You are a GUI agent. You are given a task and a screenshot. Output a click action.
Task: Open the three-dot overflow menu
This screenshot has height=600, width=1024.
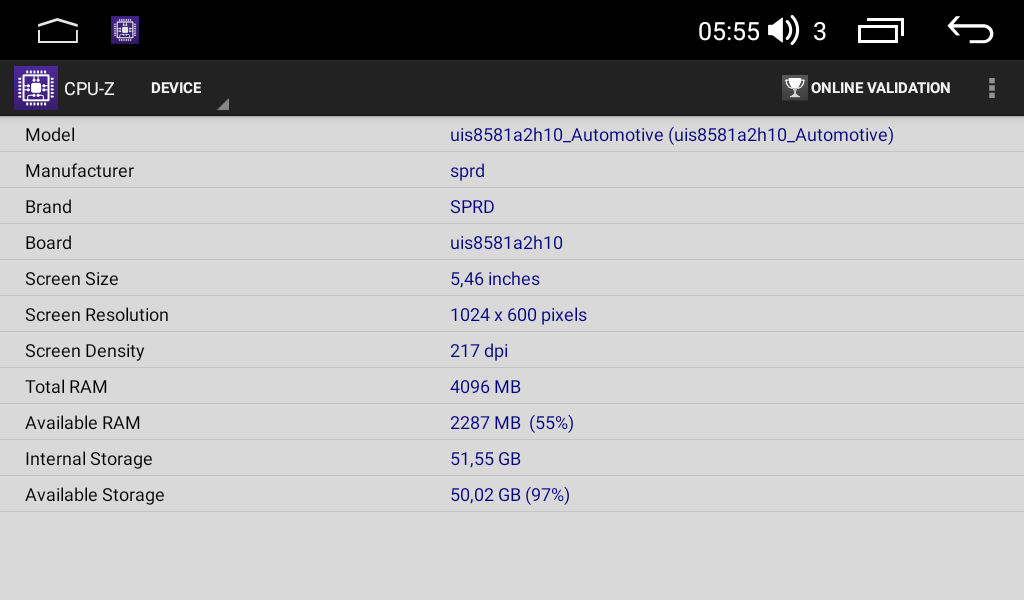pyautogui.click(x=991, y=88)
